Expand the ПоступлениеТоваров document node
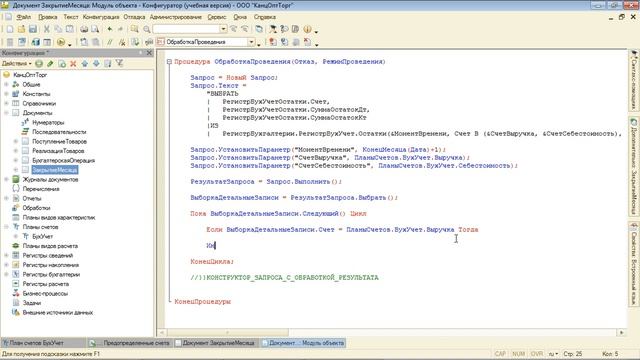Screen dimensions: 640x360 (x=16, y=141)
